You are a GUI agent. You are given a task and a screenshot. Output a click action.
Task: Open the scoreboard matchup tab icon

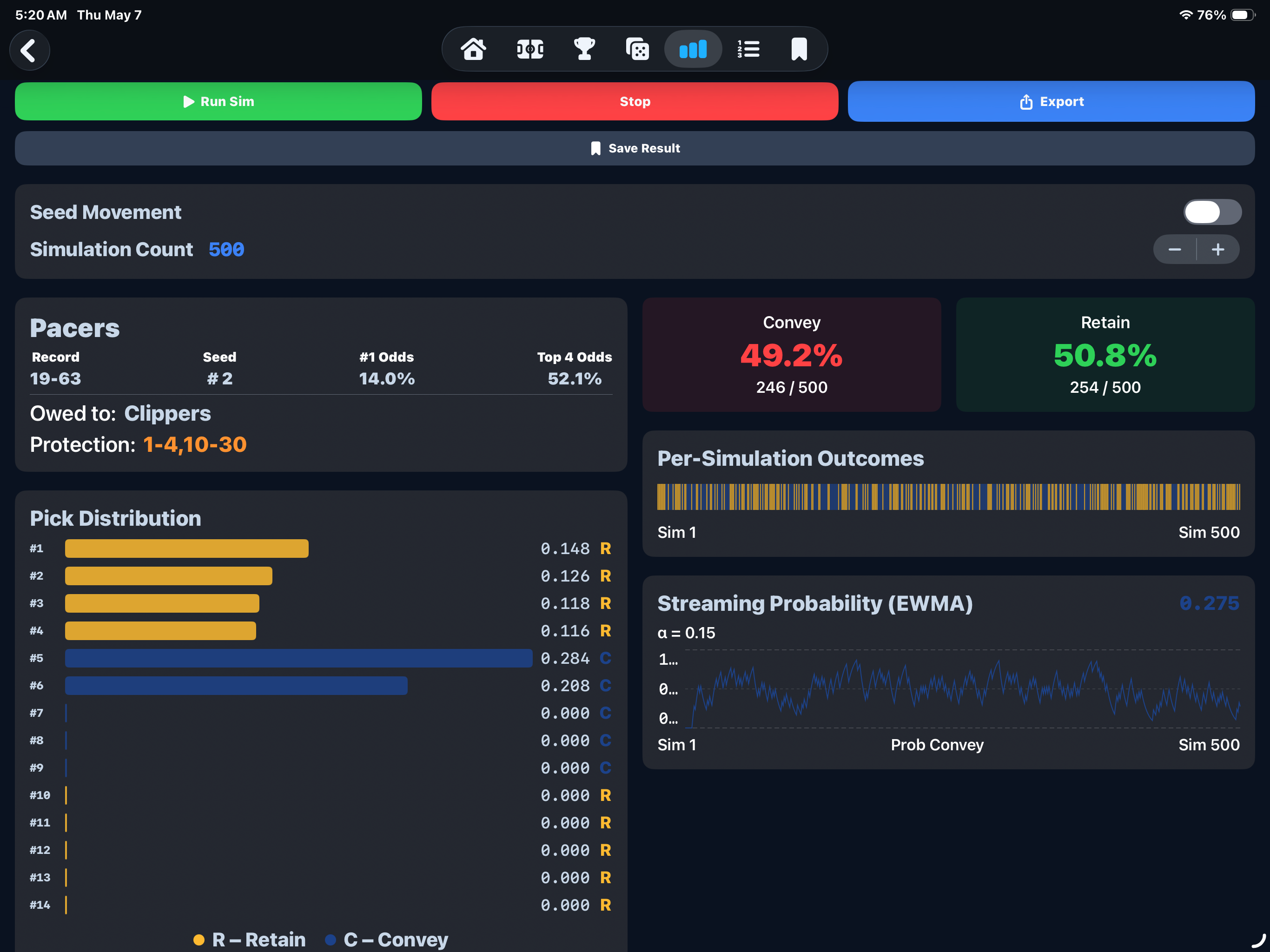point(530,49)
